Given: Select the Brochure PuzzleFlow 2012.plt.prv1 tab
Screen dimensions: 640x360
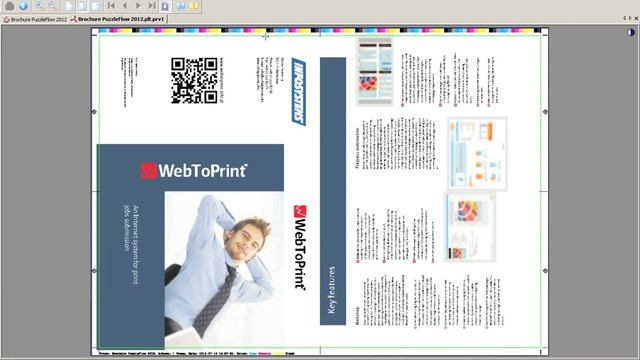Looking at the screenshot, I should point(118,19).
